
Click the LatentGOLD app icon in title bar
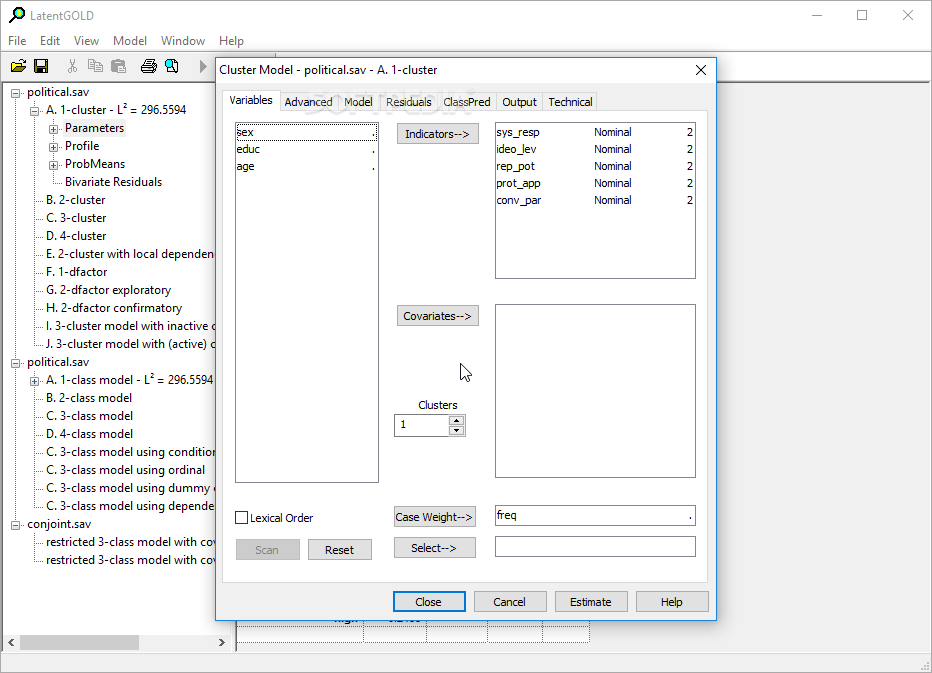(17, 15)
